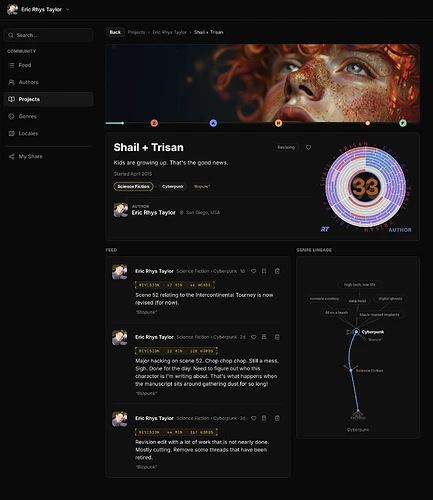
Task: Delete the Scene 52 Intercontinental Tourney post
Action: click(x=277, y=271)
